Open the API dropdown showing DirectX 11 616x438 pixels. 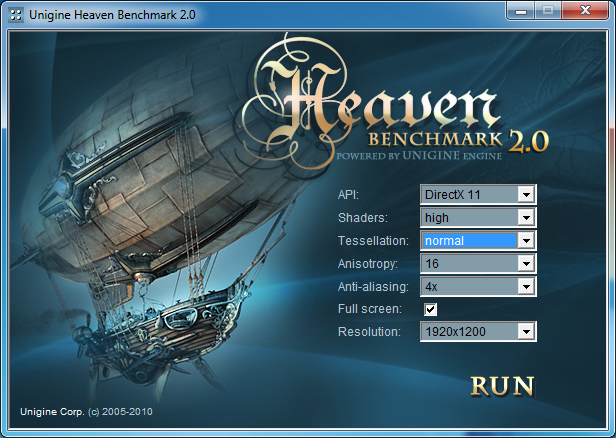tap(478, 194)
